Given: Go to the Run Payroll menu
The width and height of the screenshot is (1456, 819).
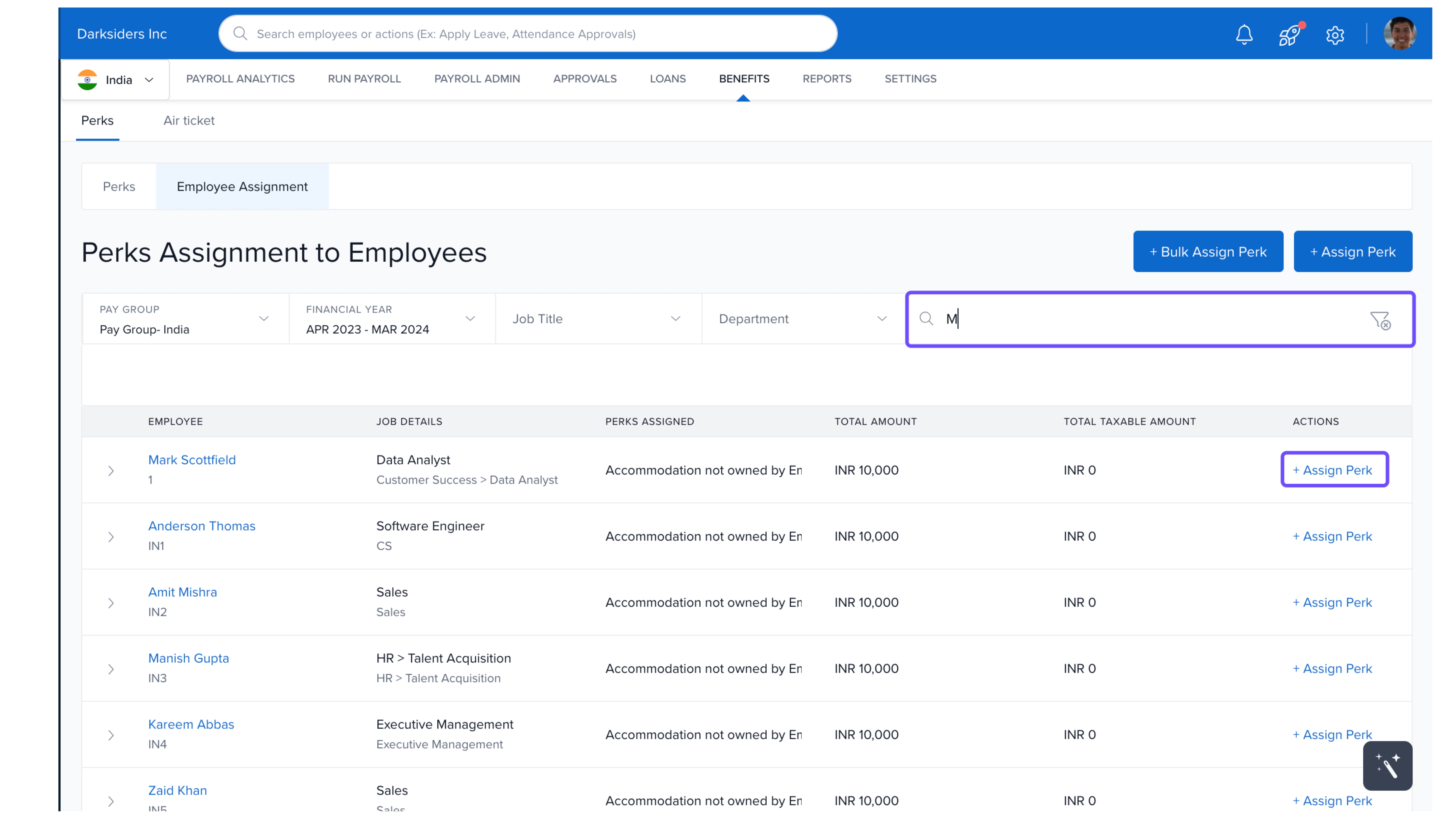Looking at the screenshot, I should (x=364, y=79).
